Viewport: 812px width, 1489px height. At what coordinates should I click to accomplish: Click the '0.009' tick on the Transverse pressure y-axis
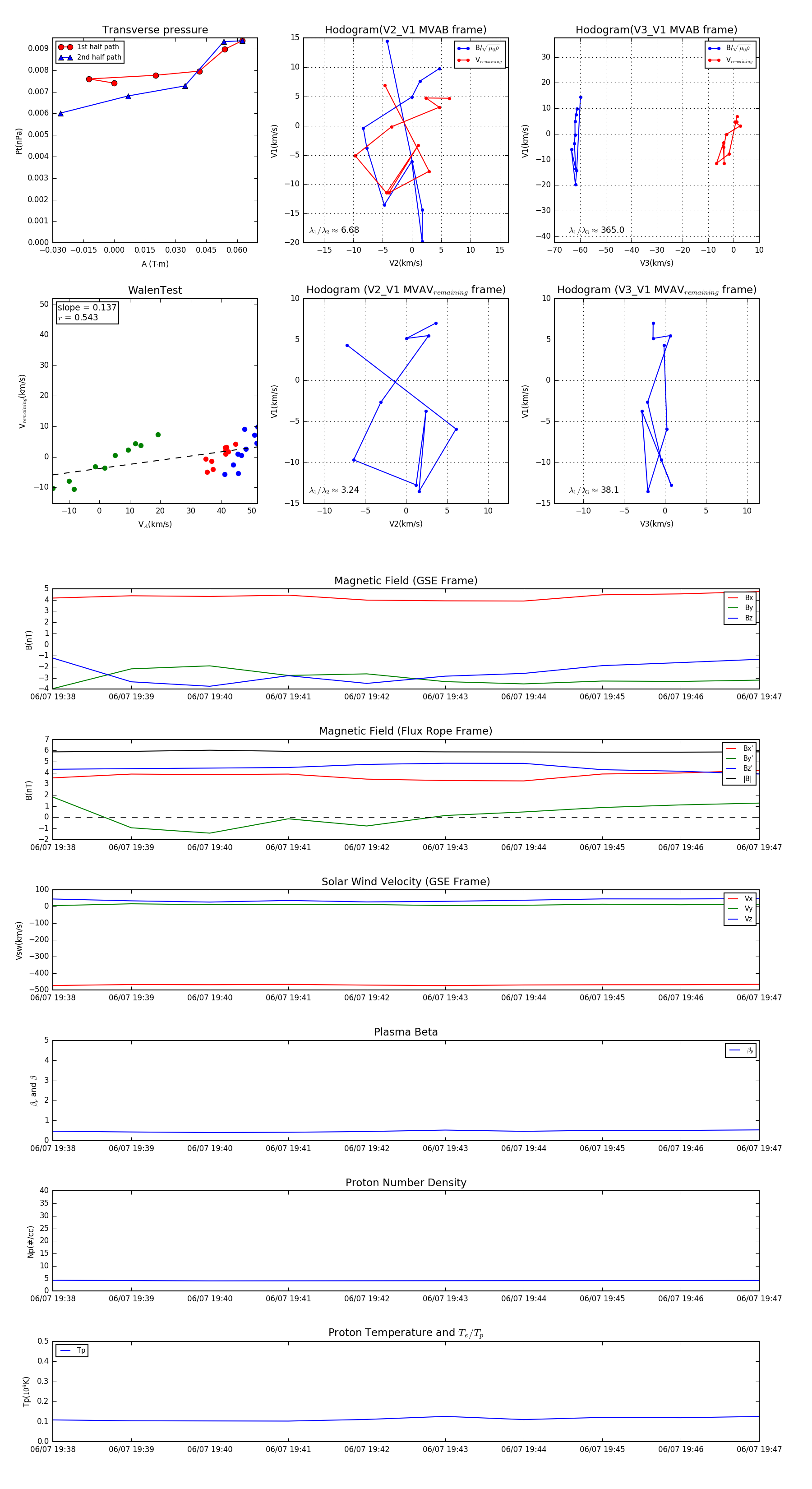pos(38,49)
